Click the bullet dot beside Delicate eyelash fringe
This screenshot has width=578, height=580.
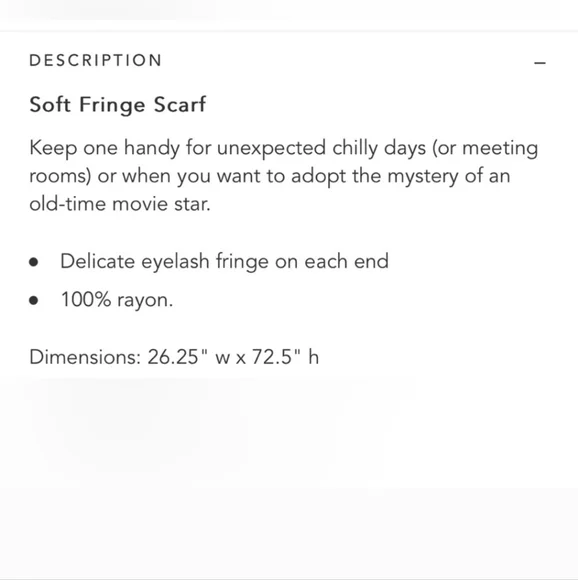pyautogui.click(x=34, y=262)
